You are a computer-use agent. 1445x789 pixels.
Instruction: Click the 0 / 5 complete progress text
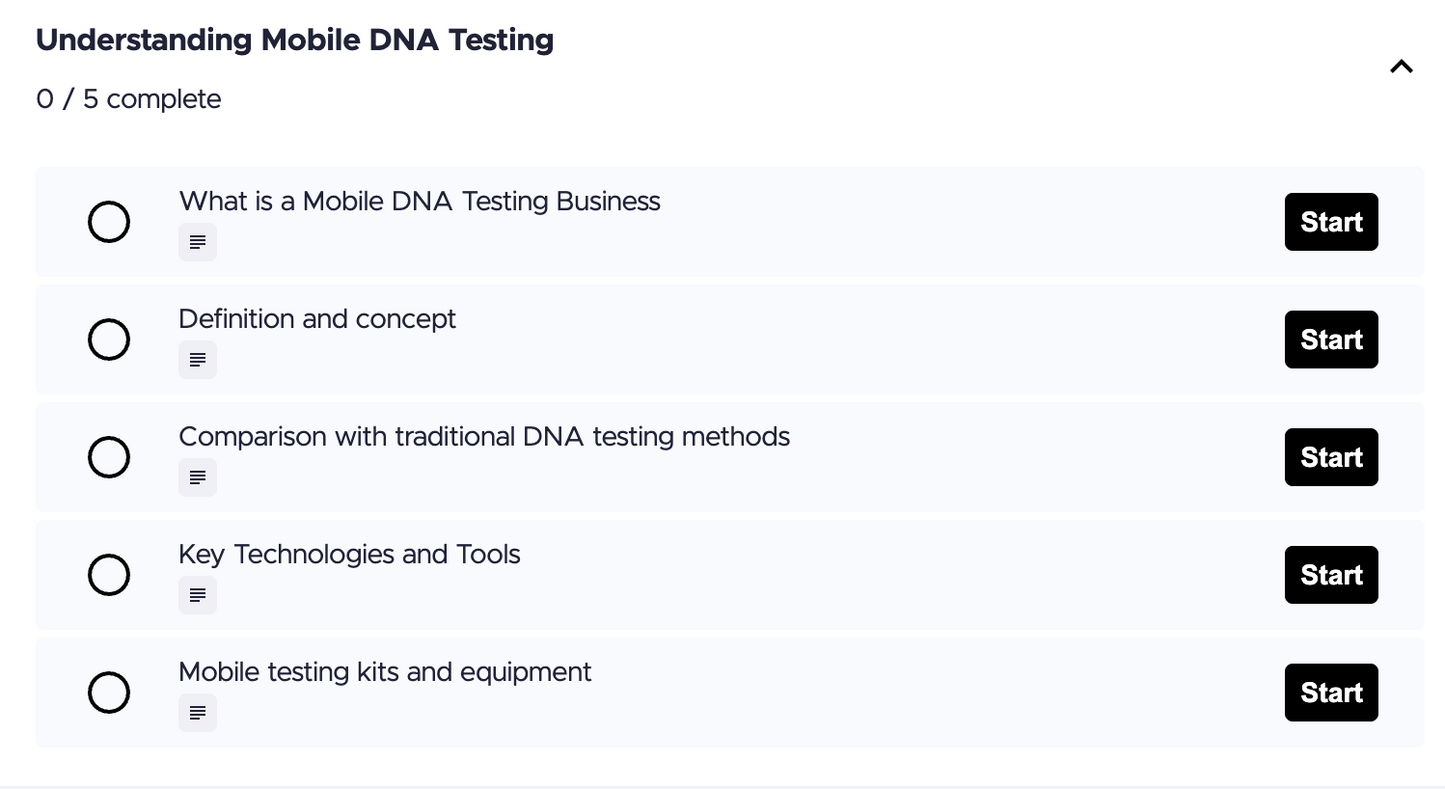(x=128, y=98)
